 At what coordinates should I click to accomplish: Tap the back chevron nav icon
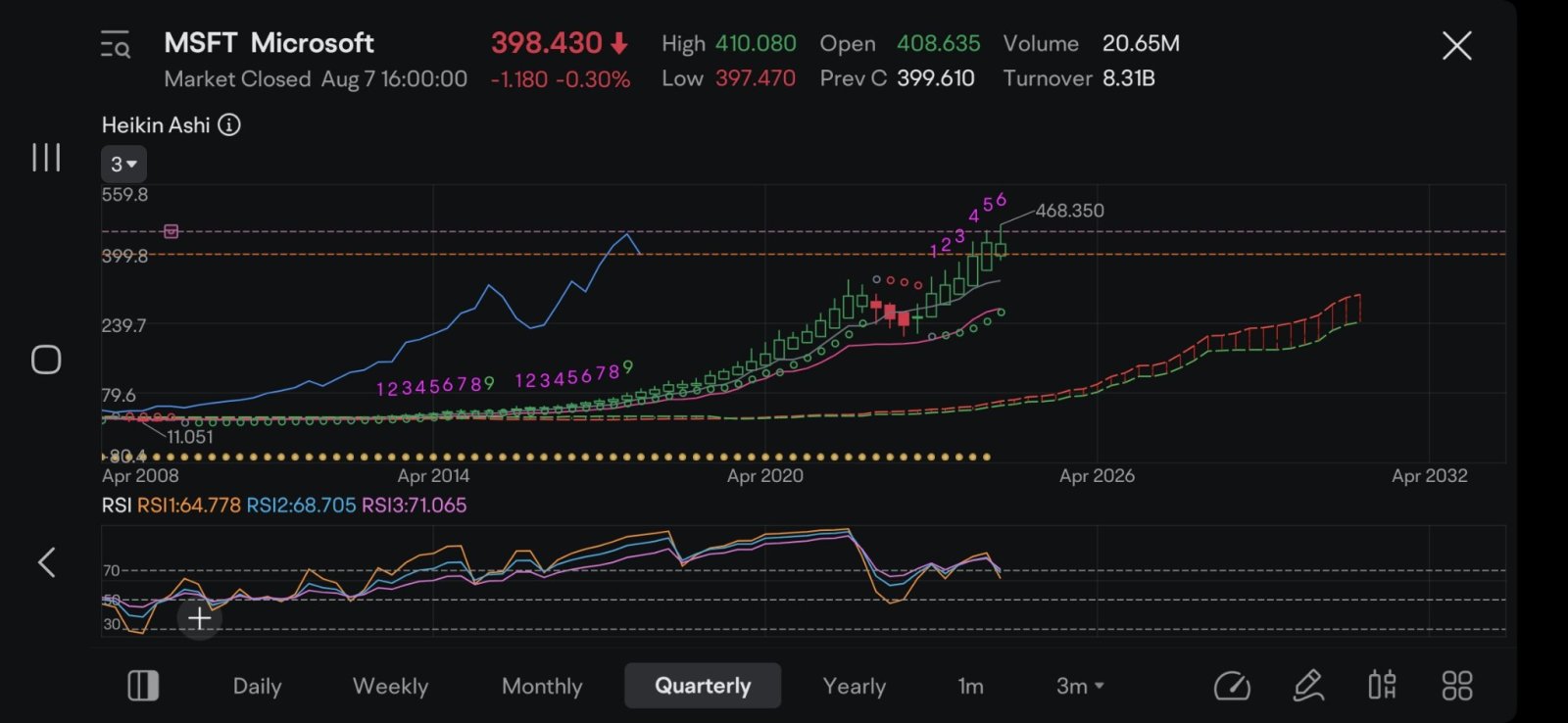coord(46,562)
